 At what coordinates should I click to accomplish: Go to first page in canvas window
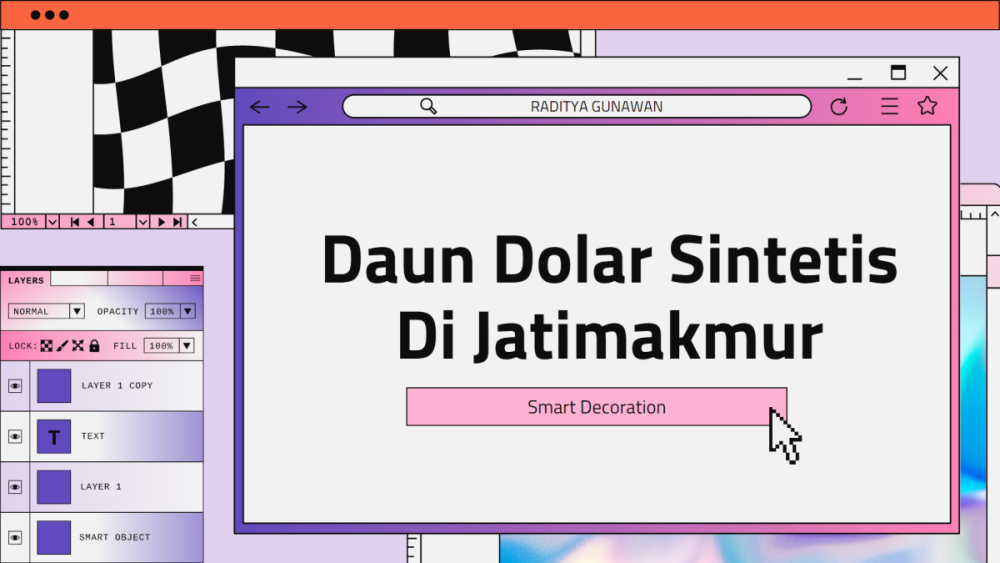75,222
